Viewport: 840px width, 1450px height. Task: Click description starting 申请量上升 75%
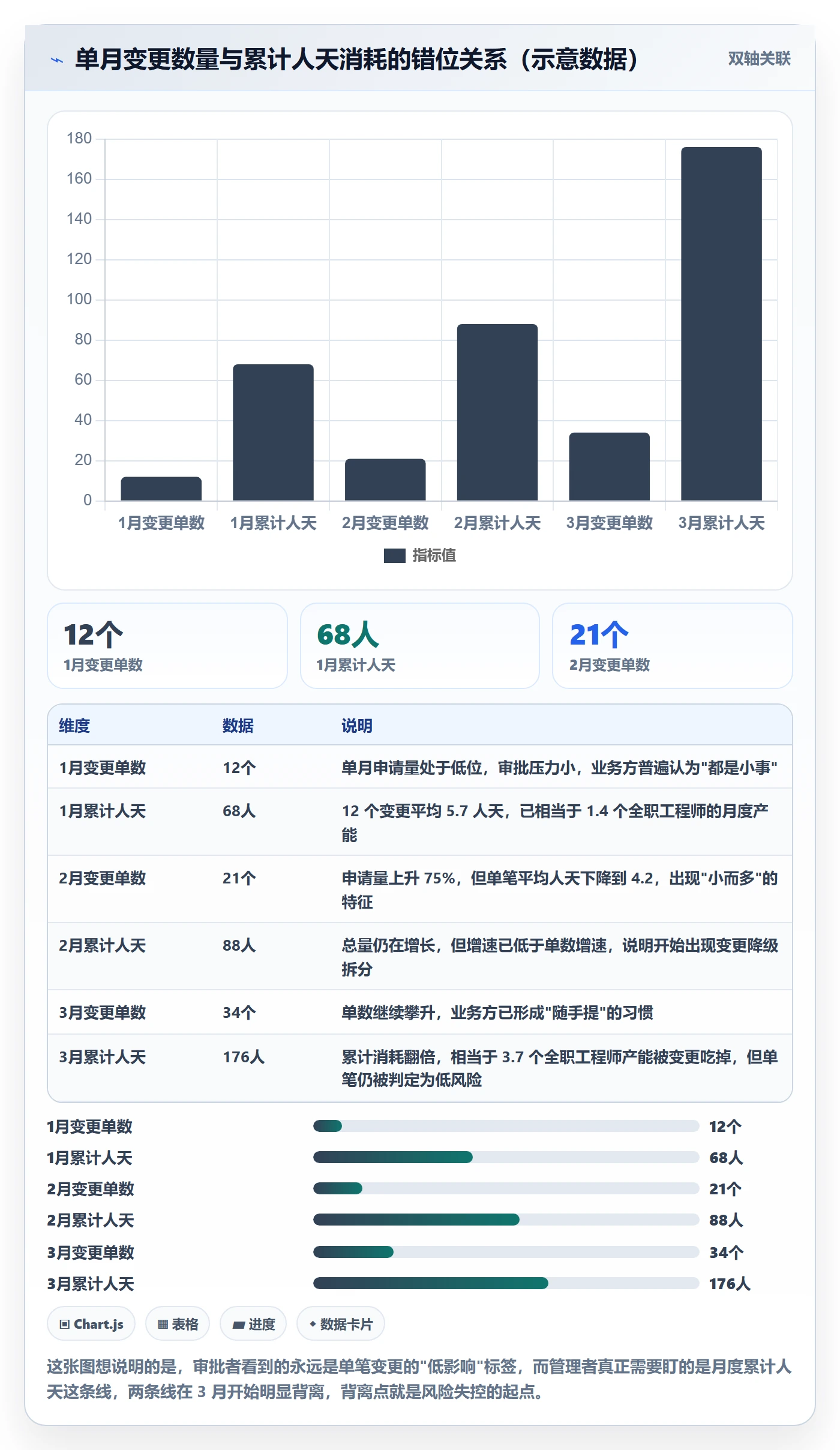point(560,889)
